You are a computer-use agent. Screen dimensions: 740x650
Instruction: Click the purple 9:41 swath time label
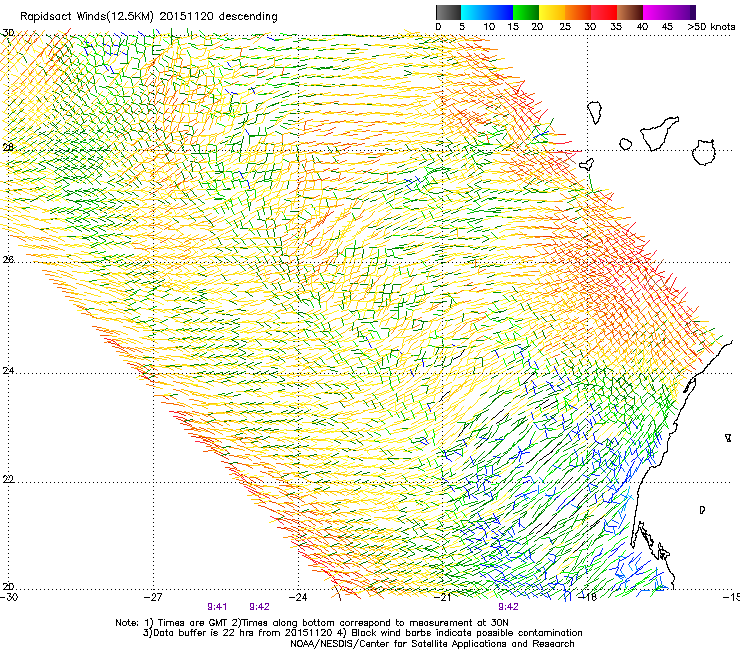coord(217,607)
